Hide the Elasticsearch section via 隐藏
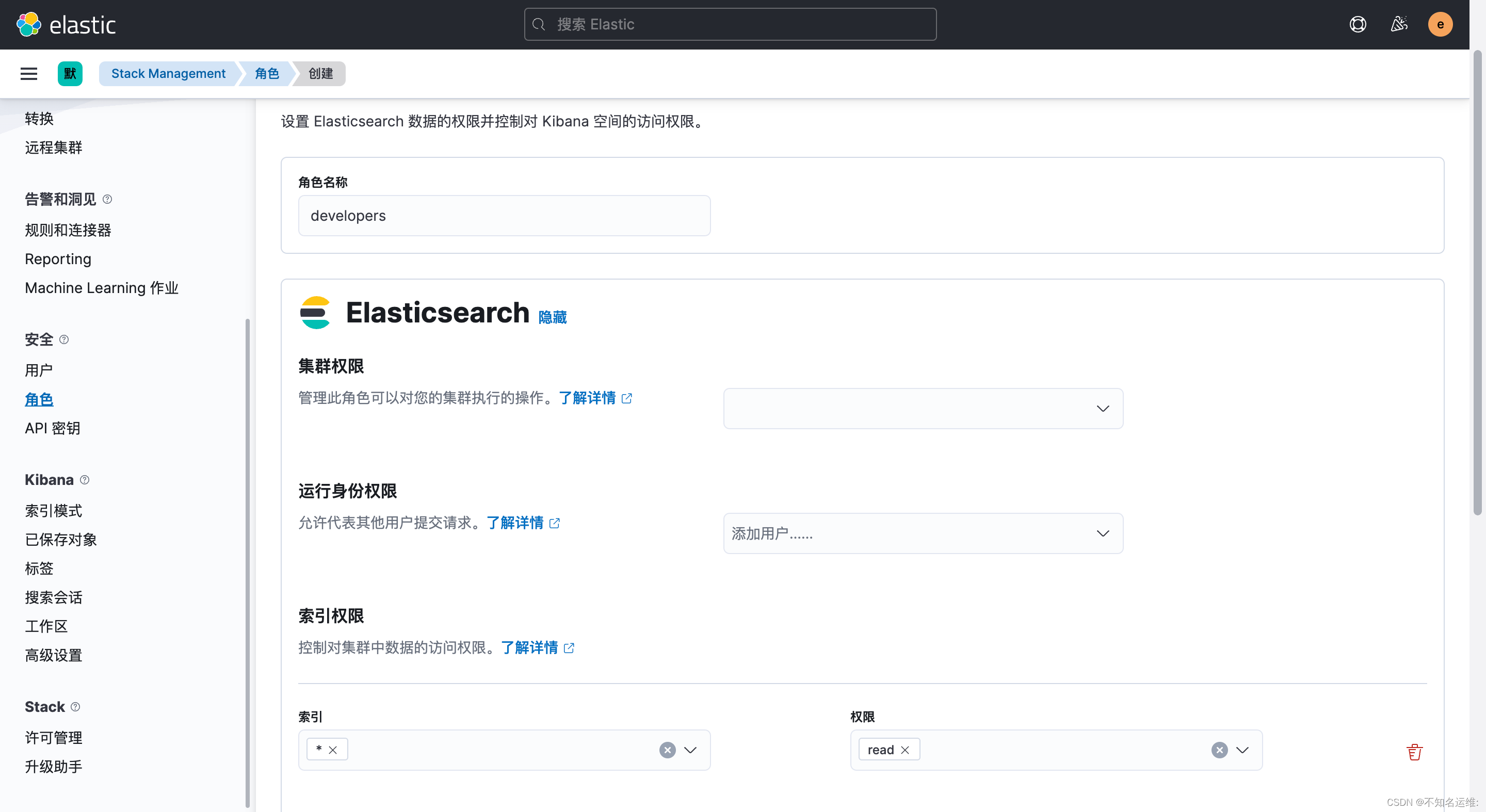 pos(552,317)
